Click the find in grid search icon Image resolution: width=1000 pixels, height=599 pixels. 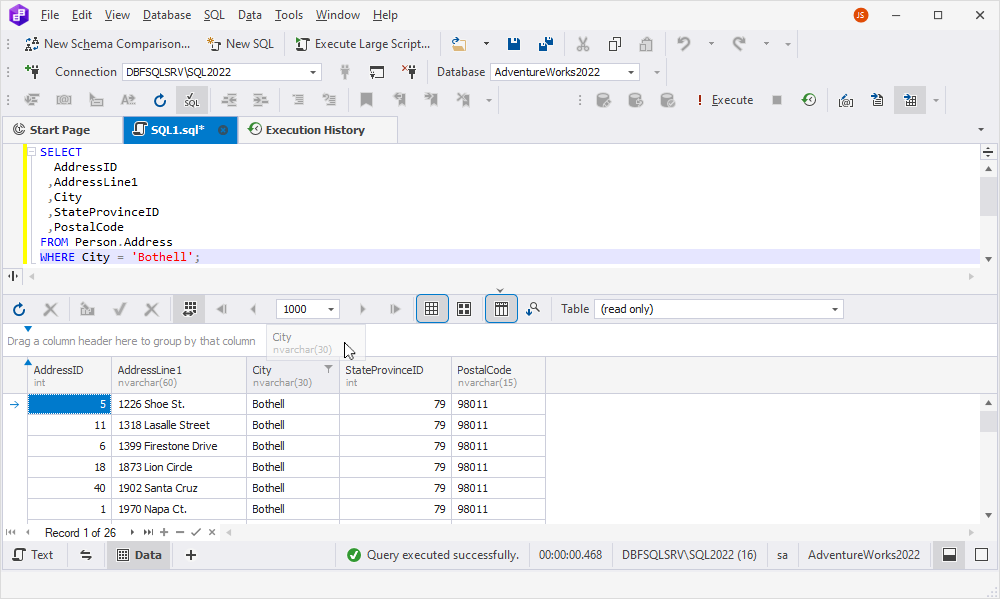click(x=533, y=309)
